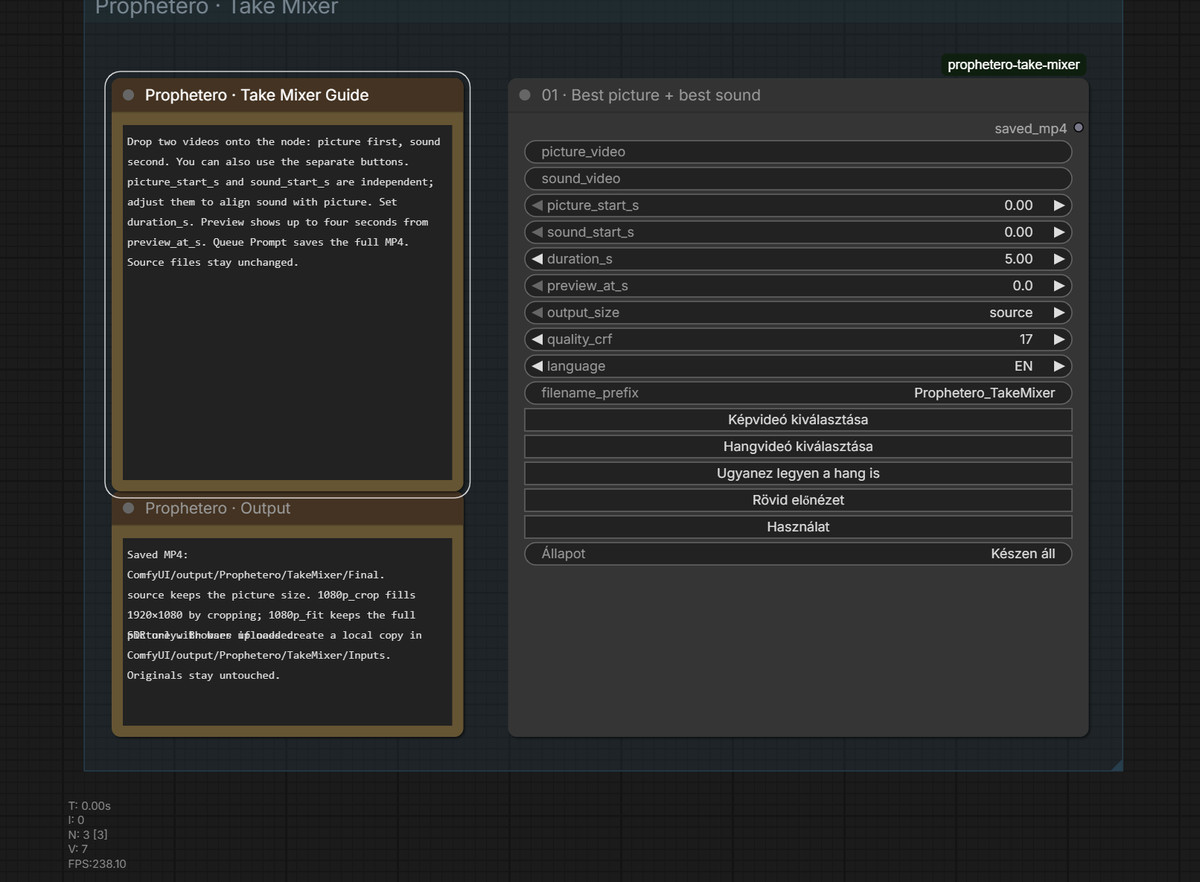Run the Rövid előnézet preview button

click(798, 500)
